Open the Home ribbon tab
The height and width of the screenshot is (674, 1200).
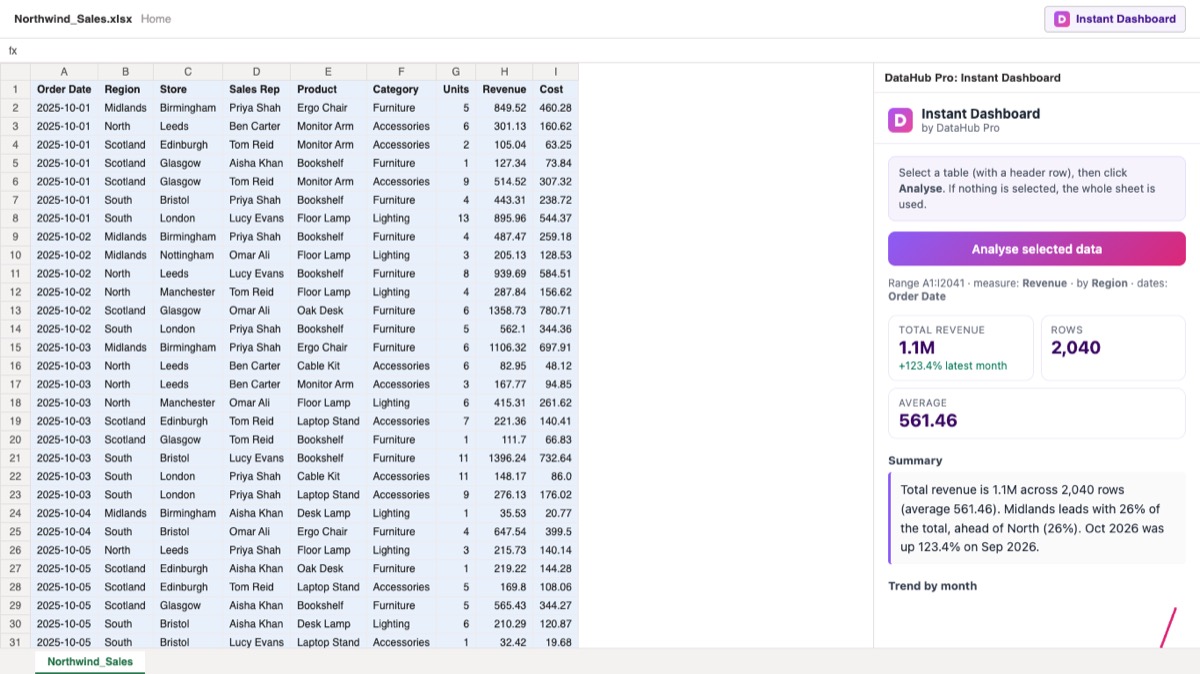point(156,19)
